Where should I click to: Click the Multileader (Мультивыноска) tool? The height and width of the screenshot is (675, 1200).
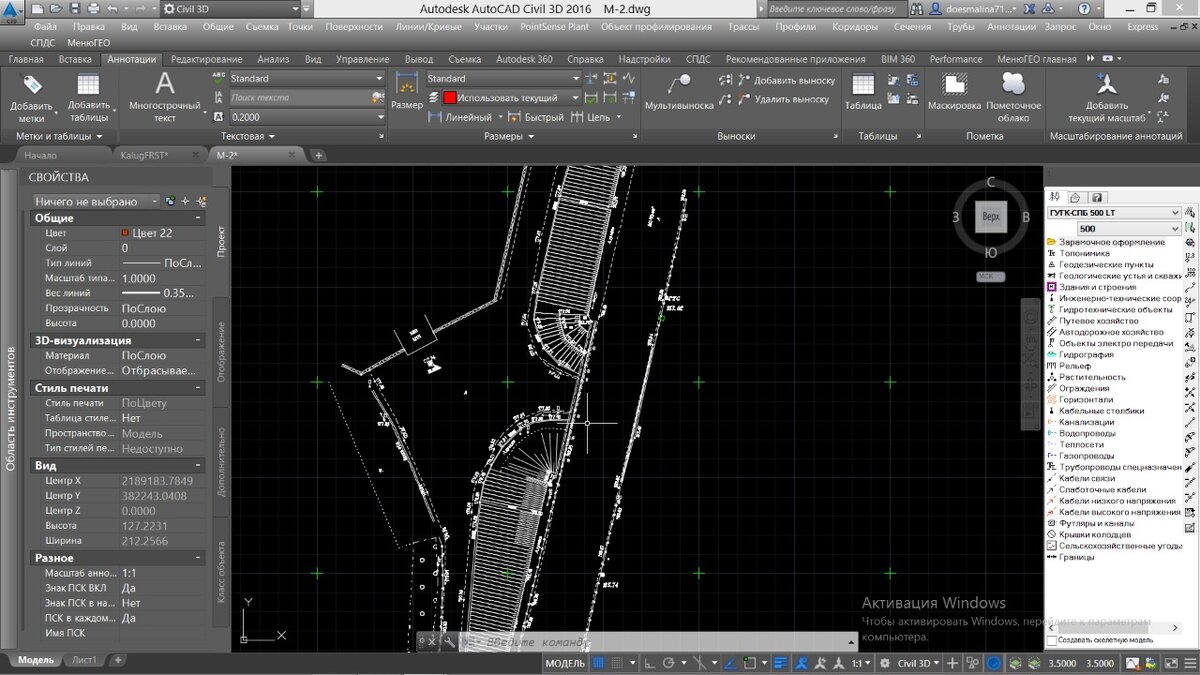point(678,90)
